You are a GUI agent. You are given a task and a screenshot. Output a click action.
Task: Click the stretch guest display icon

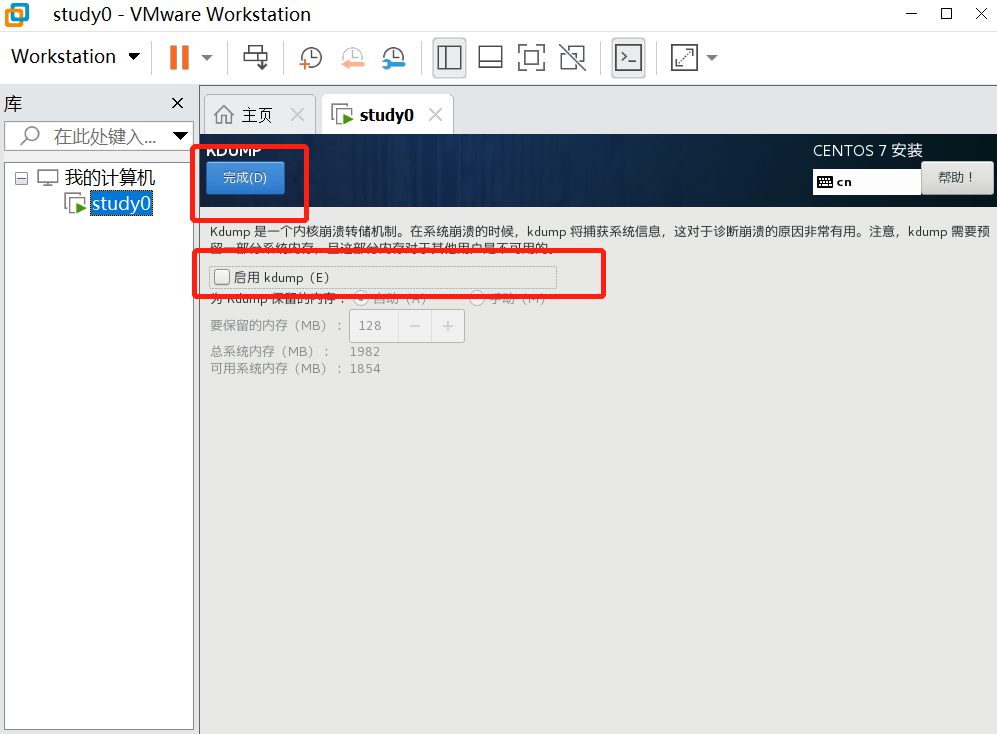684,57
